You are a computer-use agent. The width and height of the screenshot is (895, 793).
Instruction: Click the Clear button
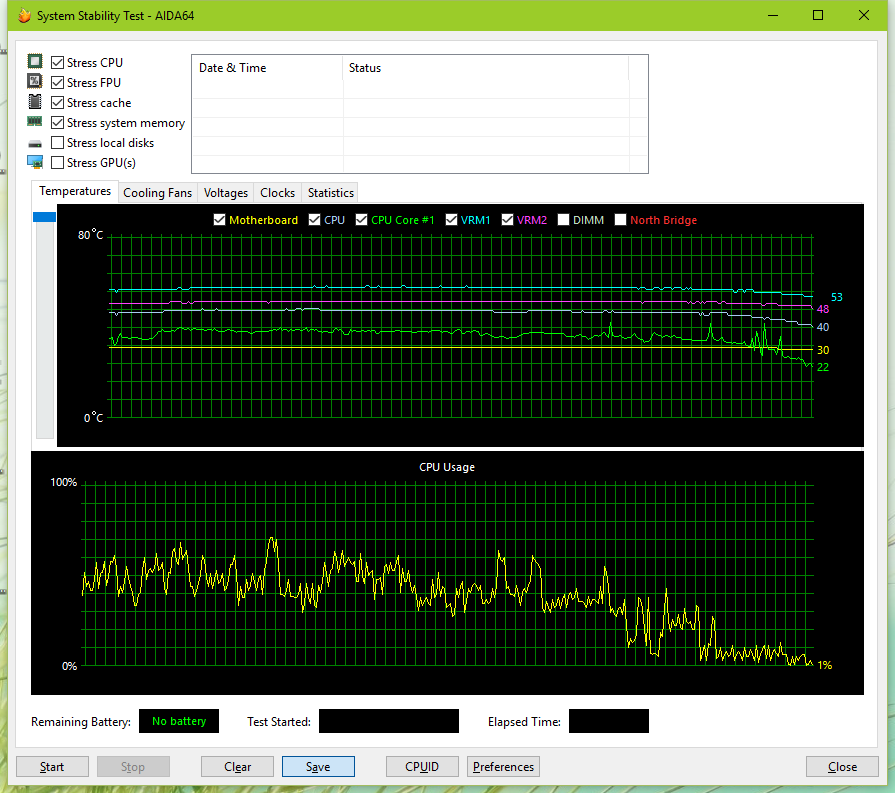[237, 766]
